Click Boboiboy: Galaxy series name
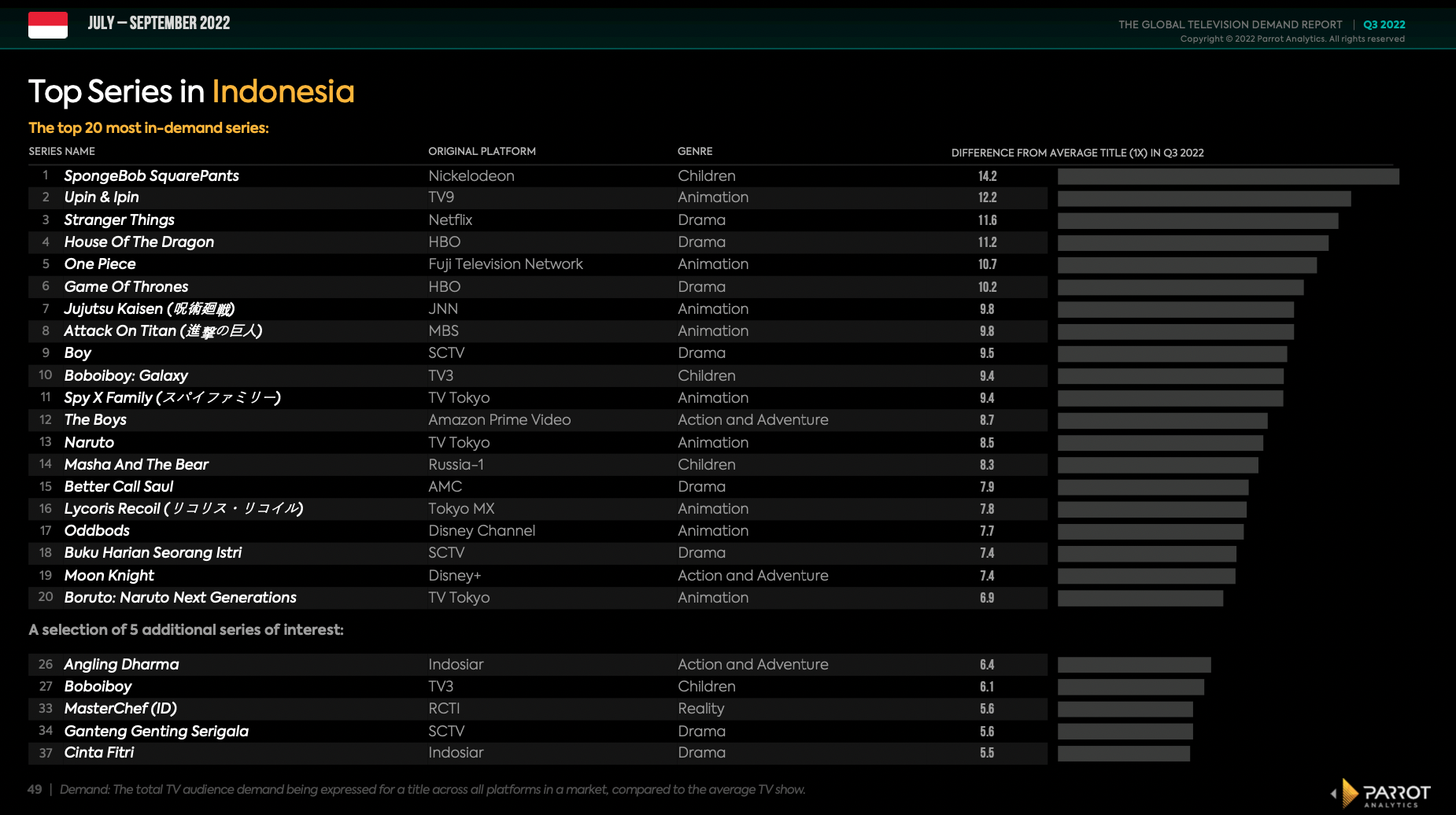The width and height of the screenshot is (1456, 815). coord(126,376)
